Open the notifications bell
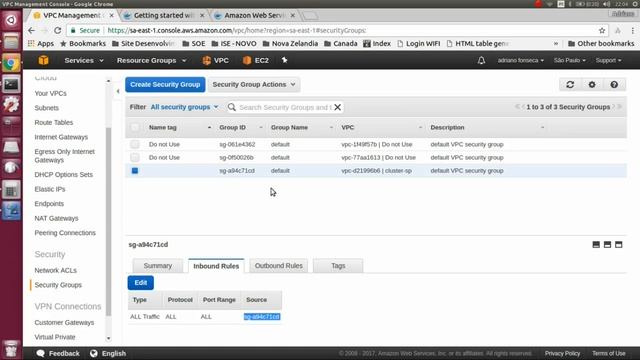This screenshot has height=360, width=640. pyautogui.click(x=481, y=60)
